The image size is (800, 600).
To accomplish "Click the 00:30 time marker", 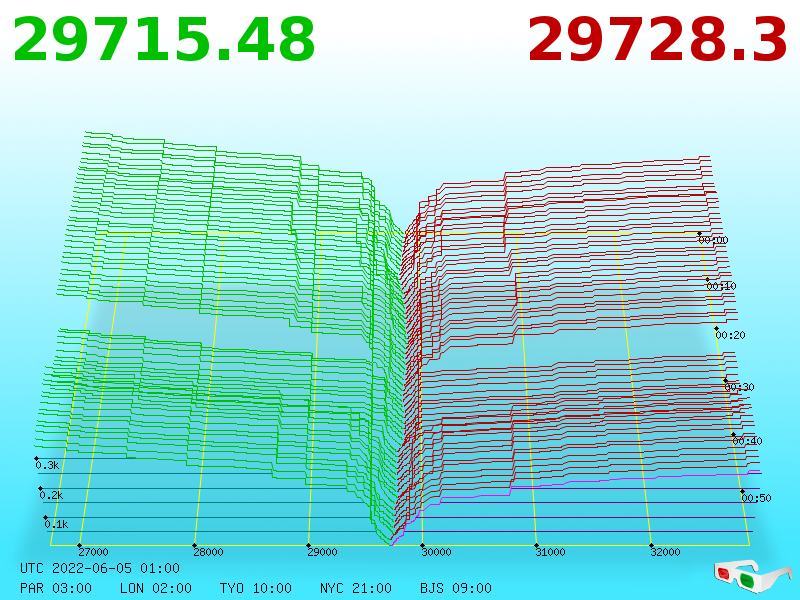I will [739, 387].
